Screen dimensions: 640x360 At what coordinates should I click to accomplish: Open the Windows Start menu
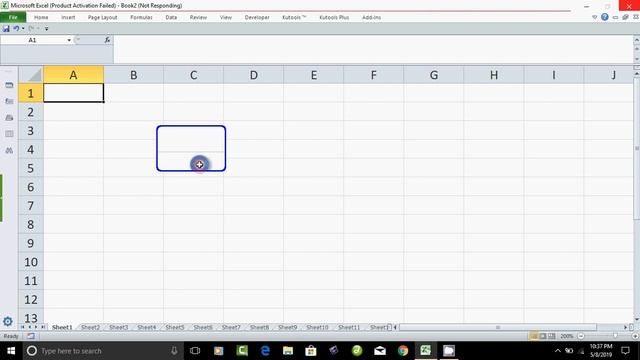[x=11, y=351]
